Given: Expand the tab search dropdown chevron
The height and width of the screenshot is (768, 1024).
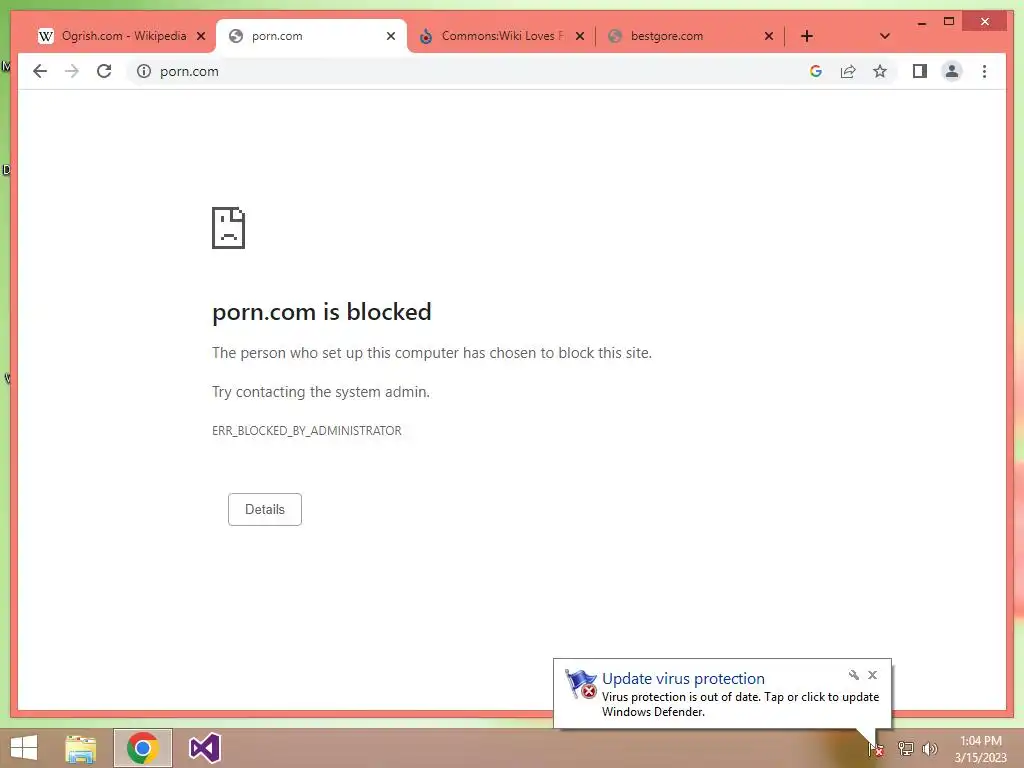Looking at the screenshot, I should (884, 36).
